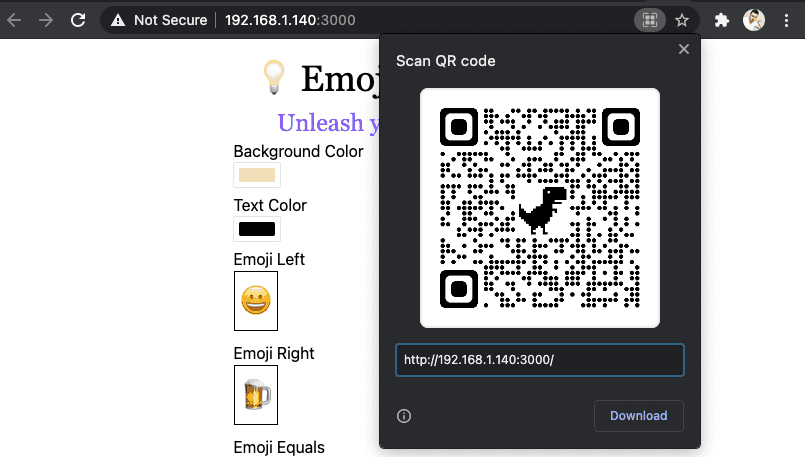Viewport: 805px width, 457px height.
Task: Click the light bulb emoji in heading
Action: point(274,78)
